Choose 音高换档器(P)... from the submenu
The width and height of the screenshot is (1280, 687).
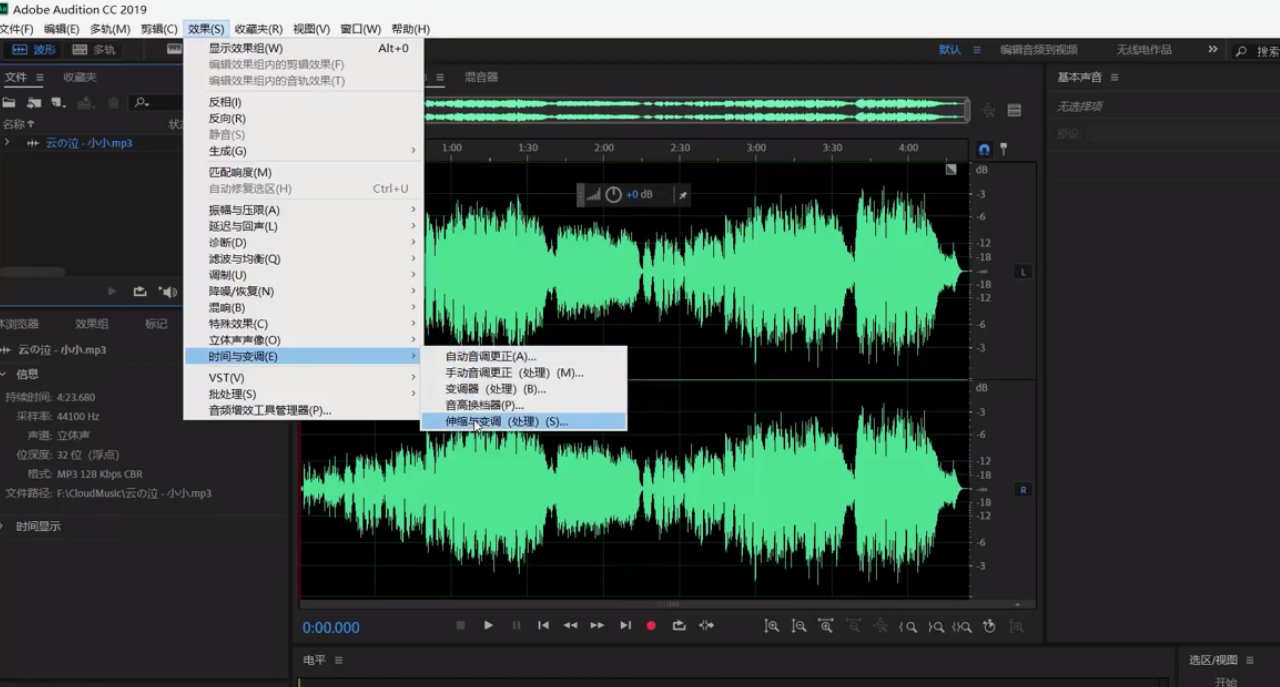click(x=524, y=405)
